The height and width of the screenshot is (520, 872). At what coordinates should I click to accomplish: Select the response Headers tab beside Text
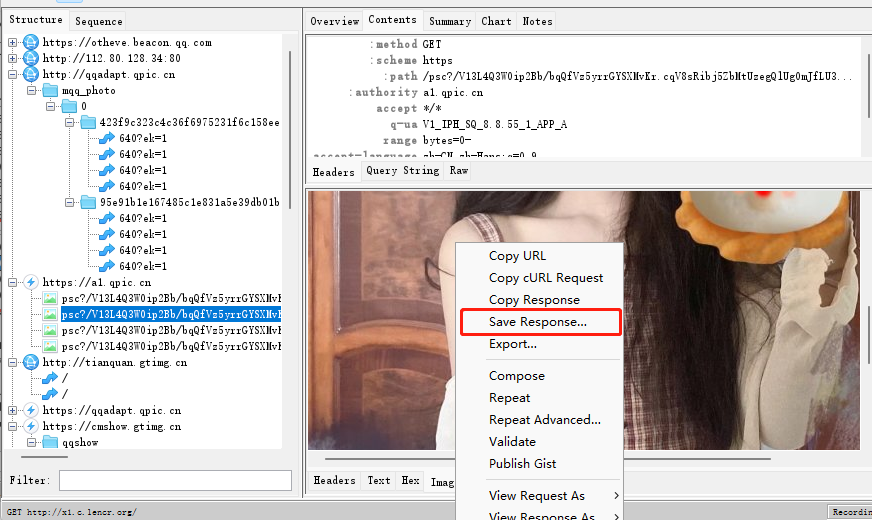[334, 481]
